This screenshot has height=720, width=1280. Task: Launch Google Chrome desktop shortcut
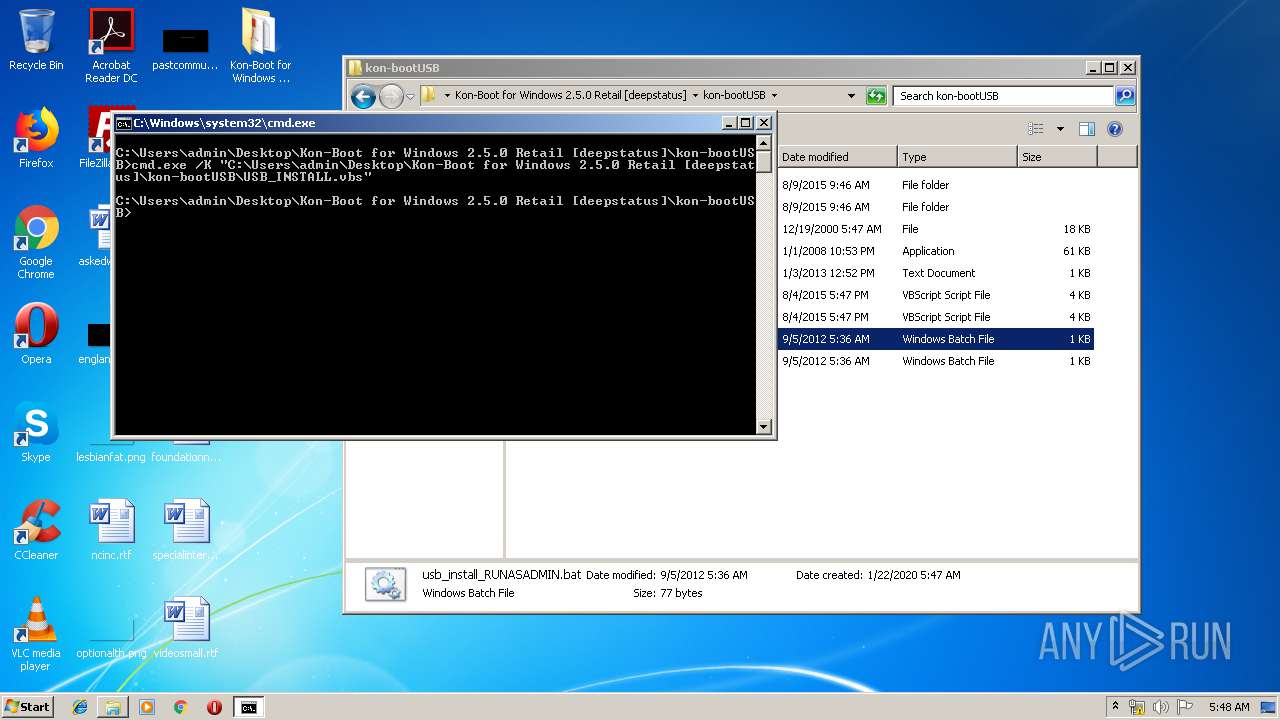pos(36,243)
